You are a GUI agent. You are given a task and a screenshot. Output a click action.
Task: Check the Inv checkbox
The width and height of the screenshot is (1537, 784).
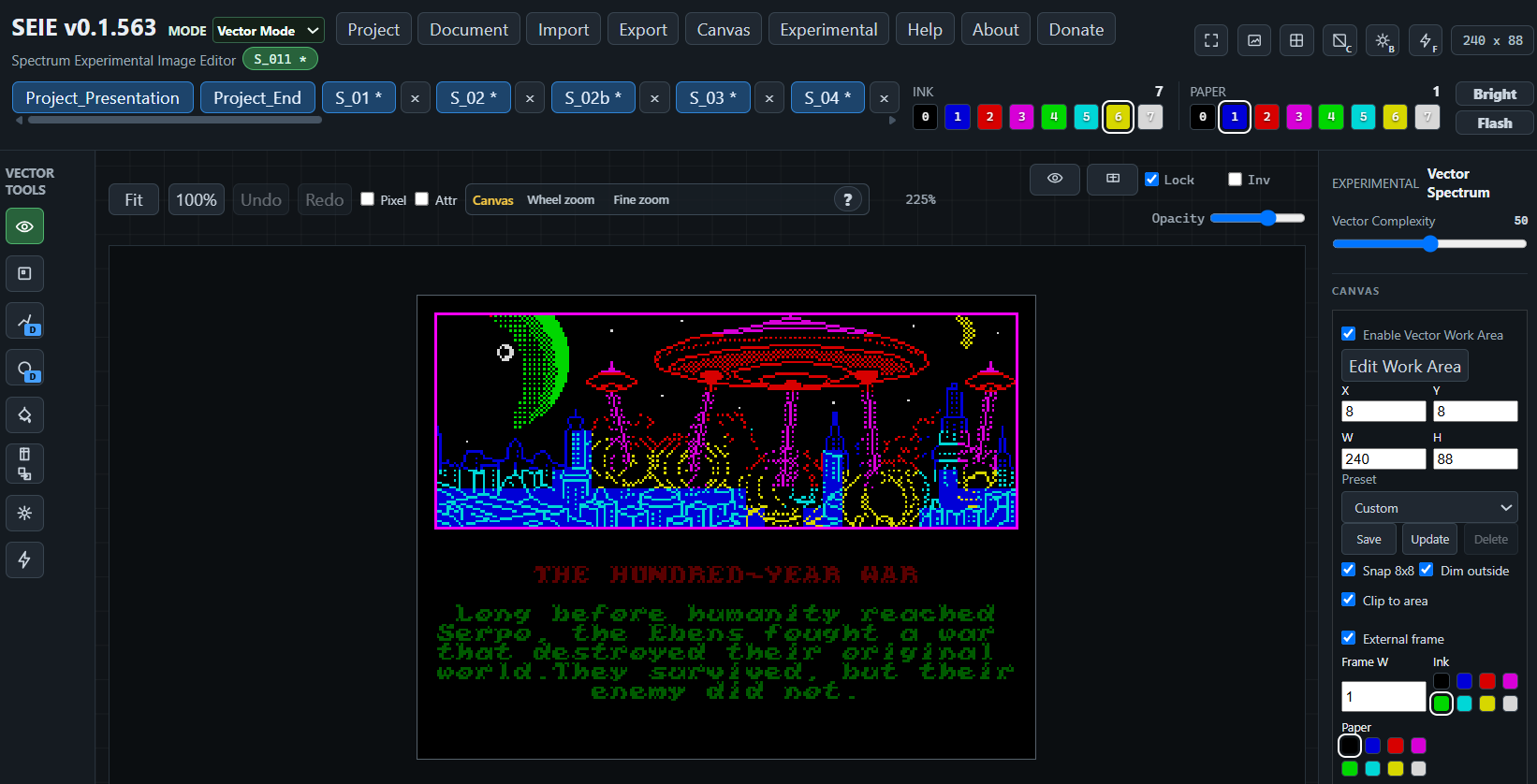point(1236,180)
